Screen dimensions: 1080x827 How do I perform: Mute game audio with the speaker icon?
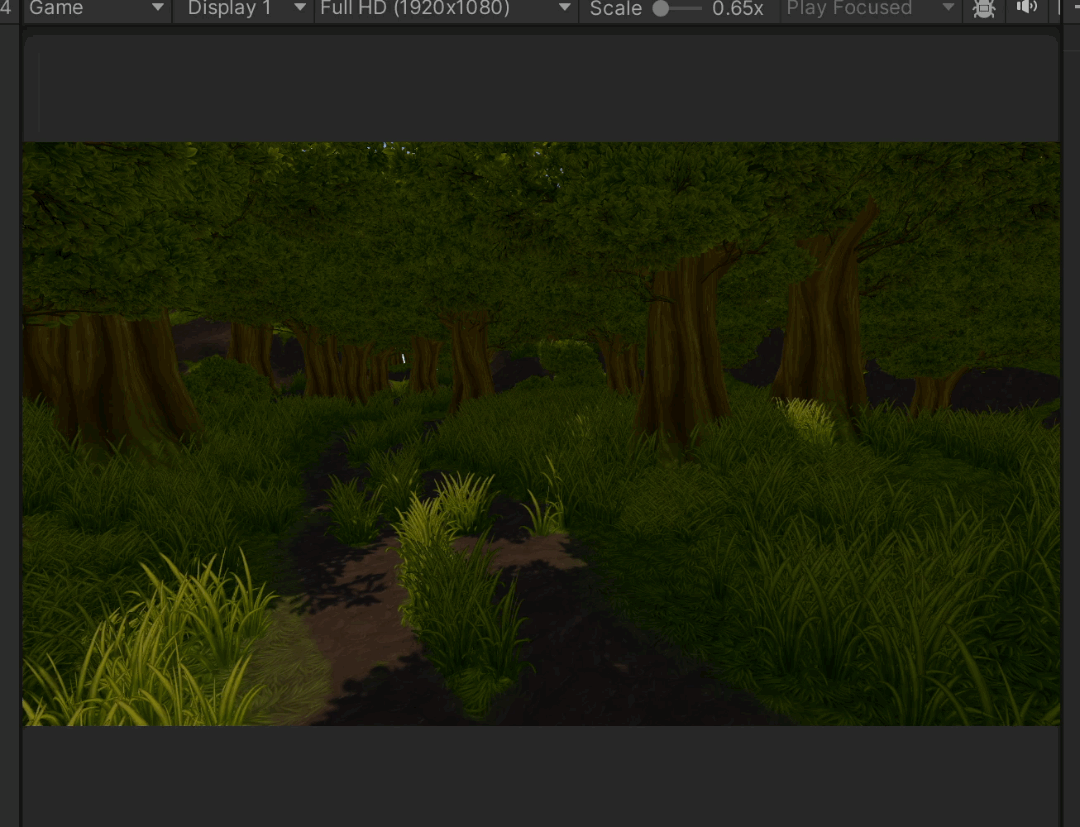[x=1027, y=8]
